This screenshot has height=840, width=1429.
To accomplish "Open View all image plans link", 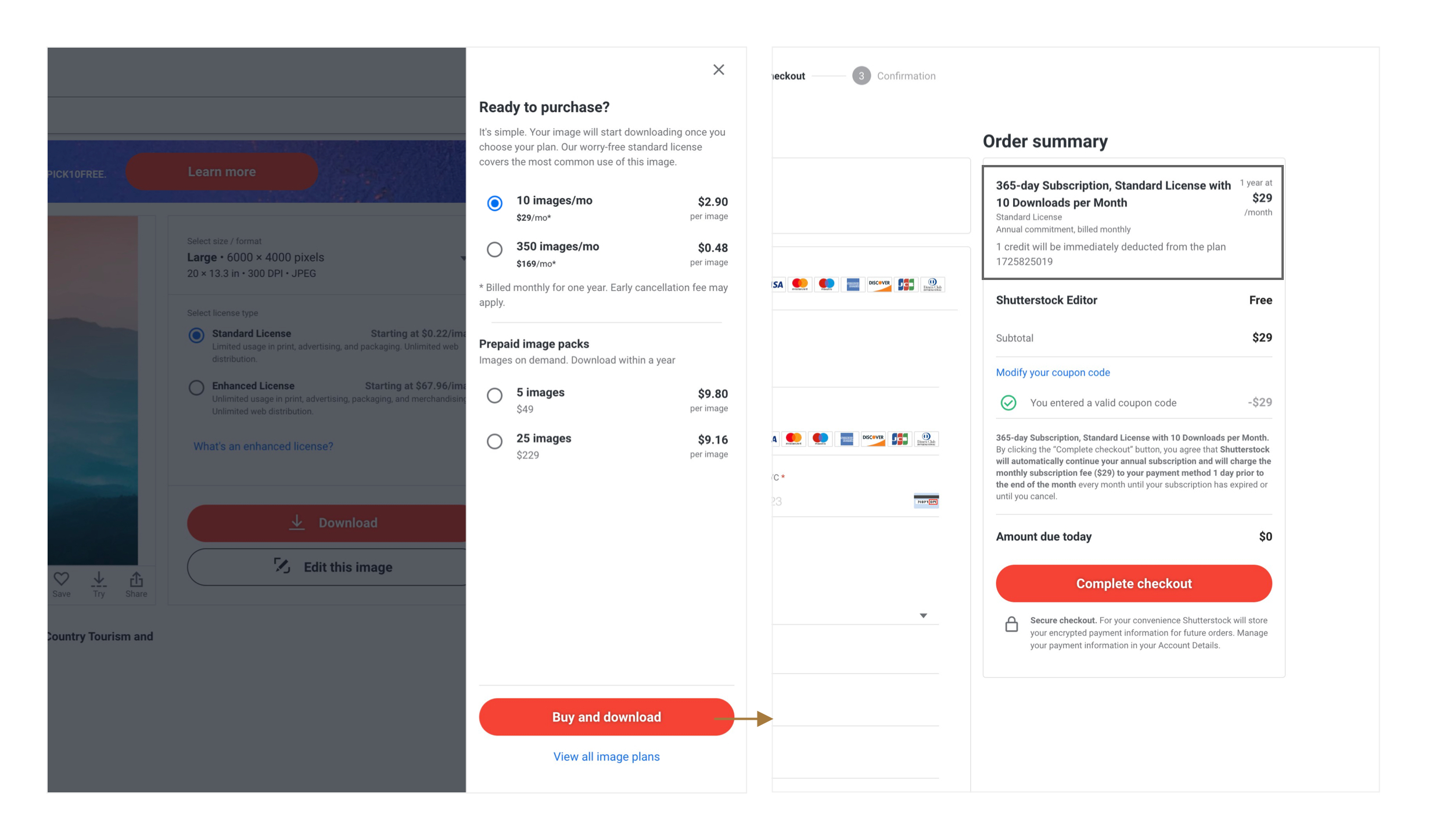I will pyautogui.click(x=606, y=756).
